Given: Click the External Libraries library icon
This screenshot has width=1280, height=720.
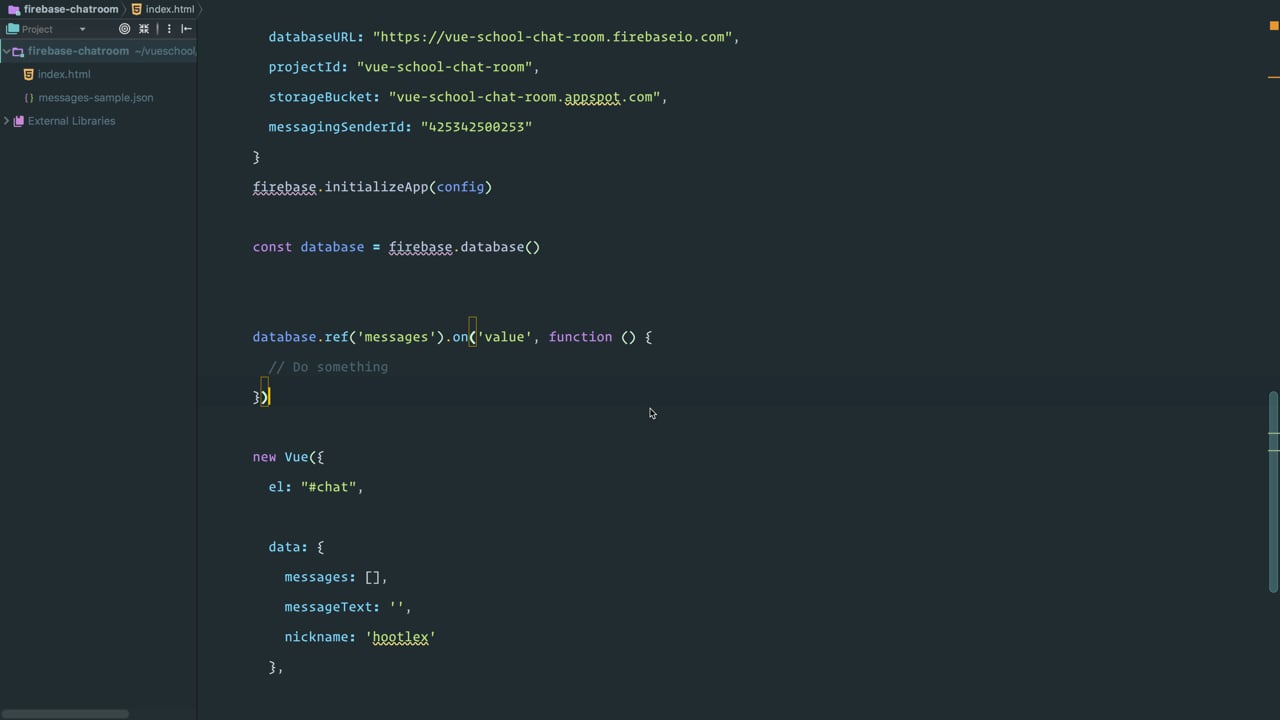Looking at the screenshot, I should tap(18, 121).
